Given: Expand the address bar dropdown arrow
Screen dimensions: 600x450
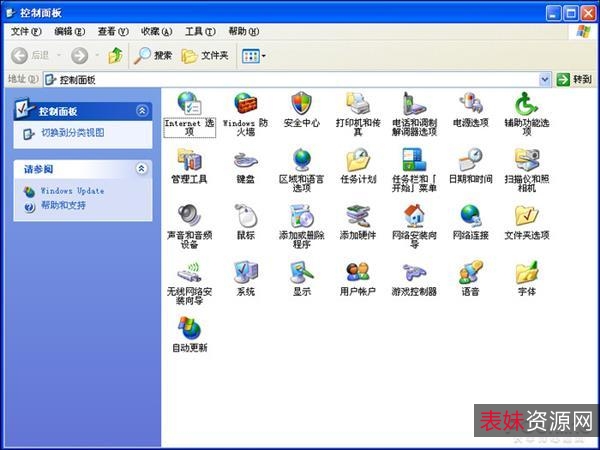Looking at the screenshot, I should 545,80.
